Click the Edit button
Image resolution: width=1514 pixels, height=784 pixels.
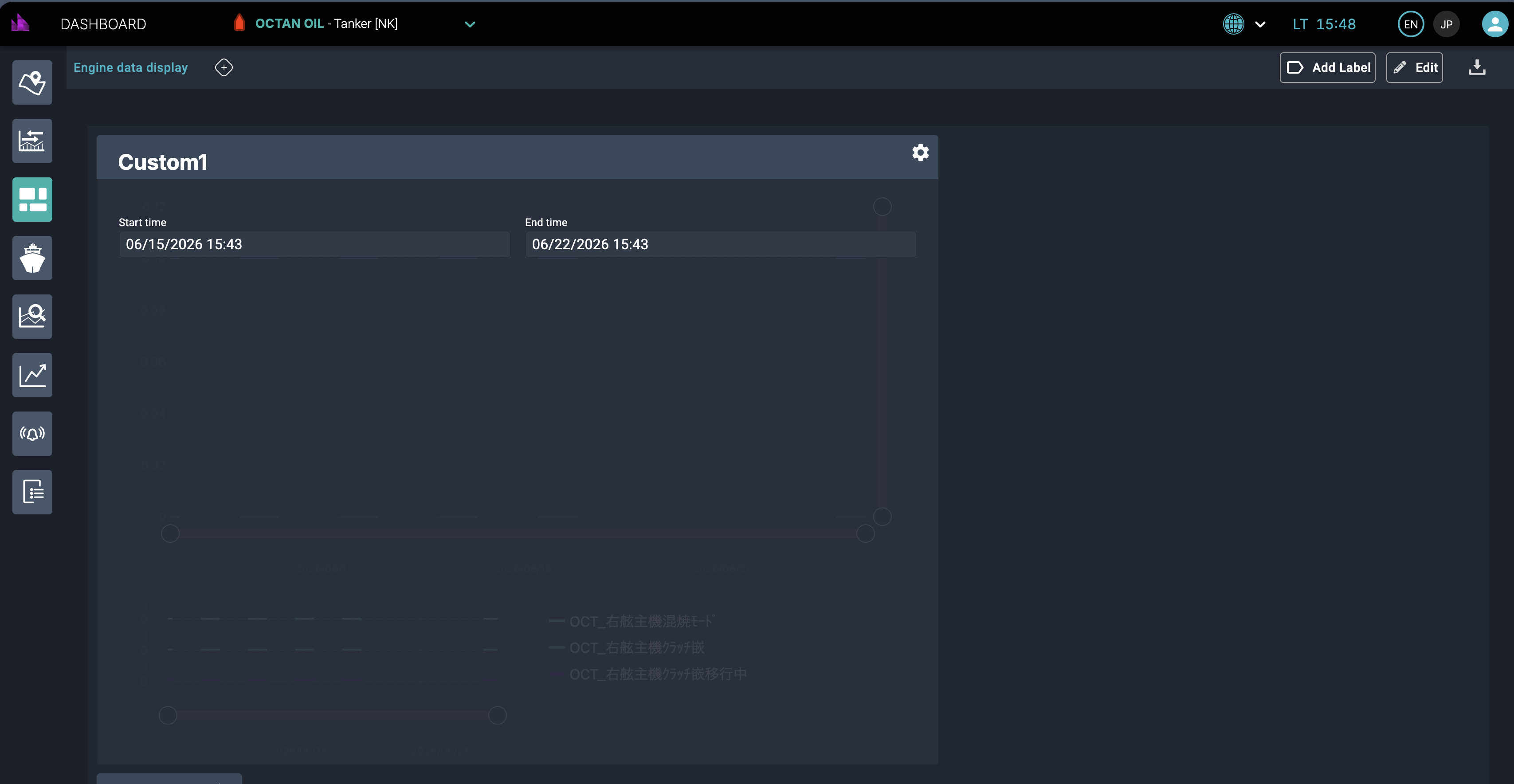coord(1415,67)
